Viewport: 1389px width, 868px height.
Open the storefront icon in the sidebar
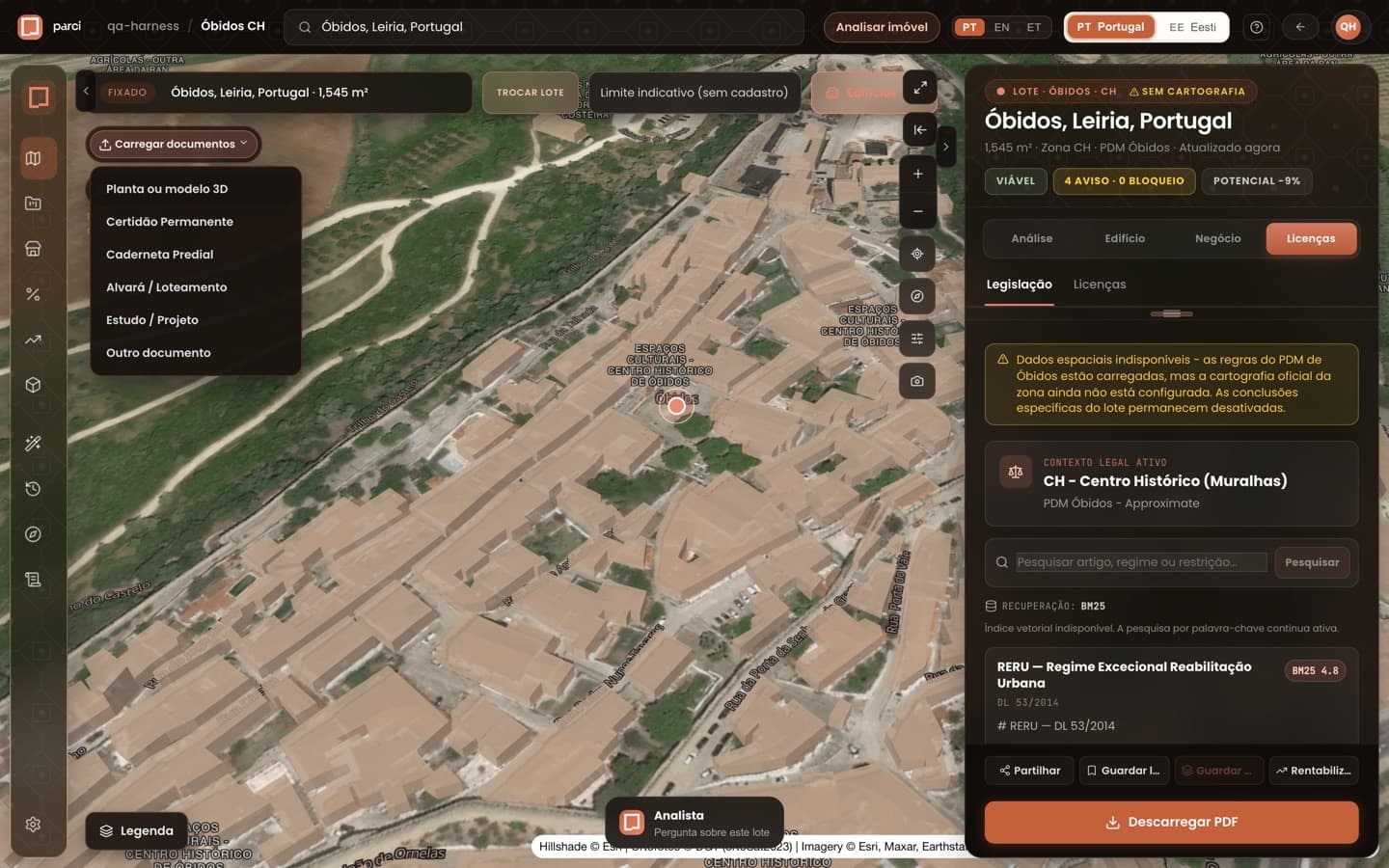point(34,249)
